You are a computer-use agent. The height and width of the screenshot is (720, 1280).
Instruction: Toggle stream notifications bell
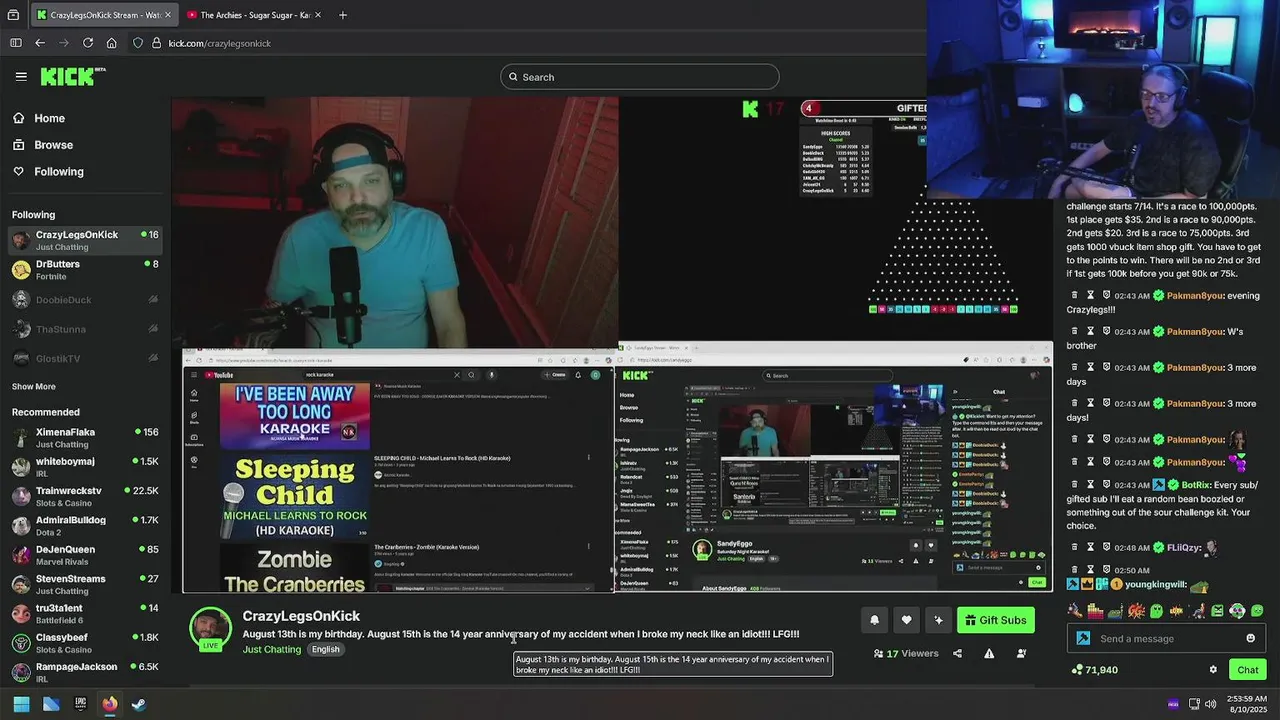[x=874, y=620]
